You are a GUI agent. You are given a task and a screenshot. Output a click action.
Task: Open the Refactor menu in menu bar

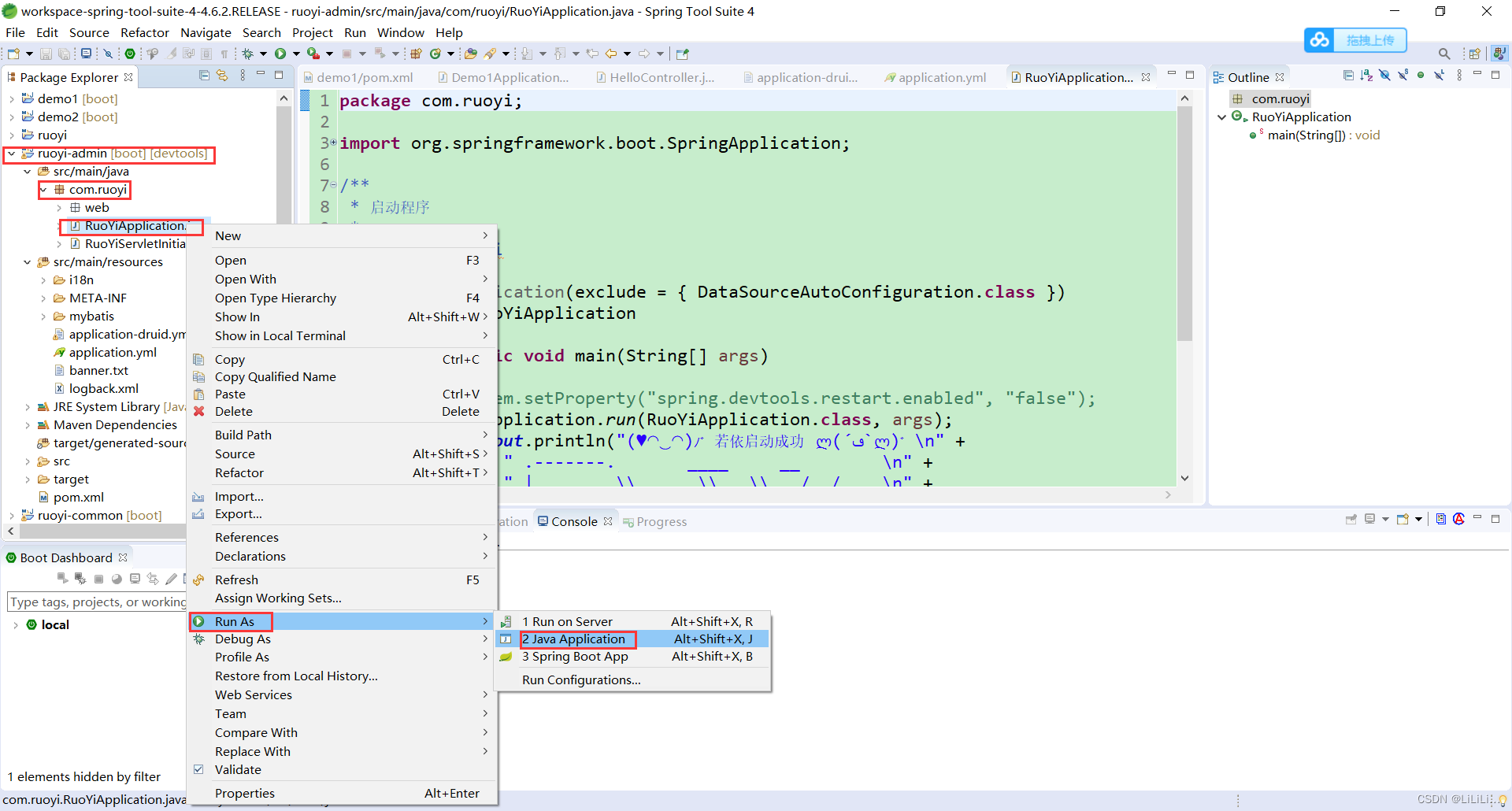[x=145, y=32]
